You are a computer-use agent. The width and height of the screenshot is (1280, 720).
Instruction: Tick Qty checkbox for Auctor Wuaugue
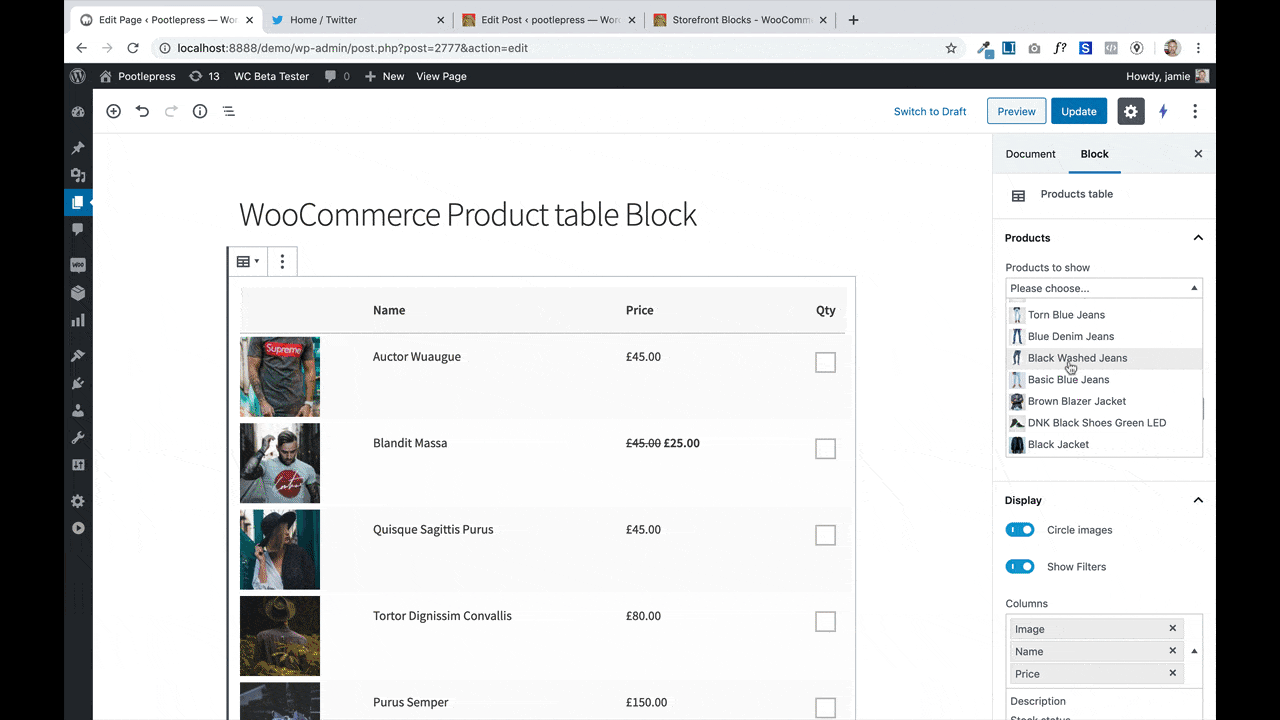tap(825, 362)
